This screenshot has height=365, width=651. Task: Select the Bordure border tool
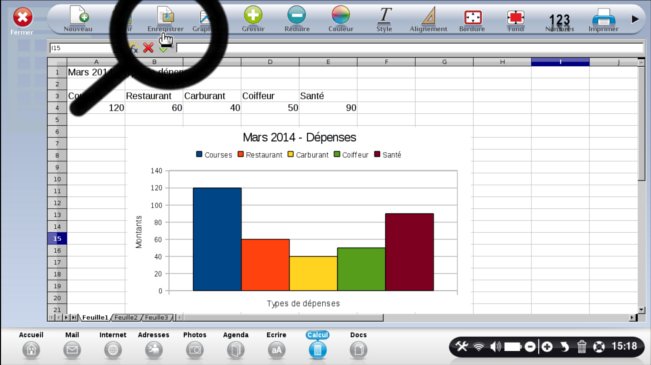tap(472, 17)
